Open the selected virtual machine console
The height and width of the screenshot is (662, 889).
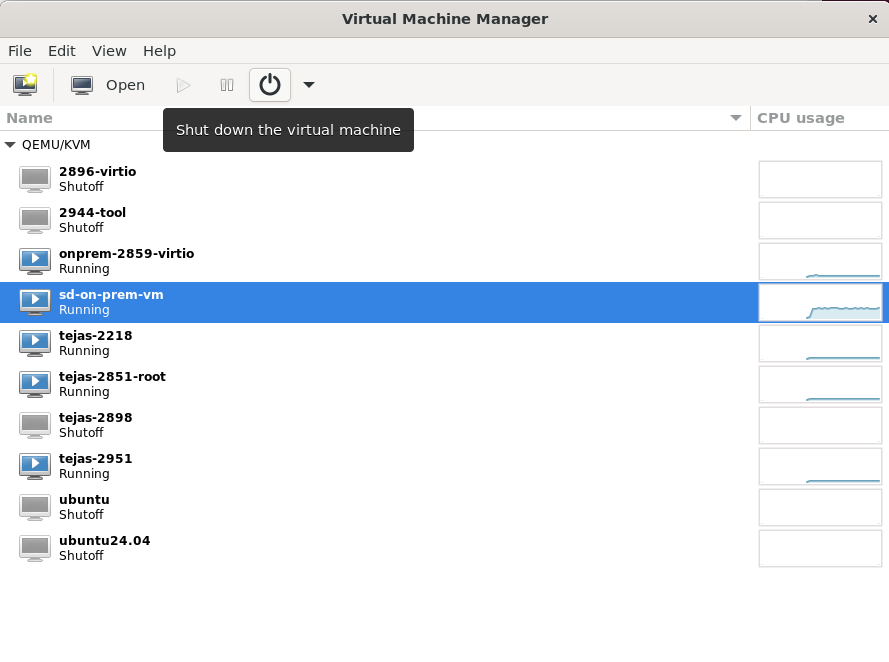108,85
